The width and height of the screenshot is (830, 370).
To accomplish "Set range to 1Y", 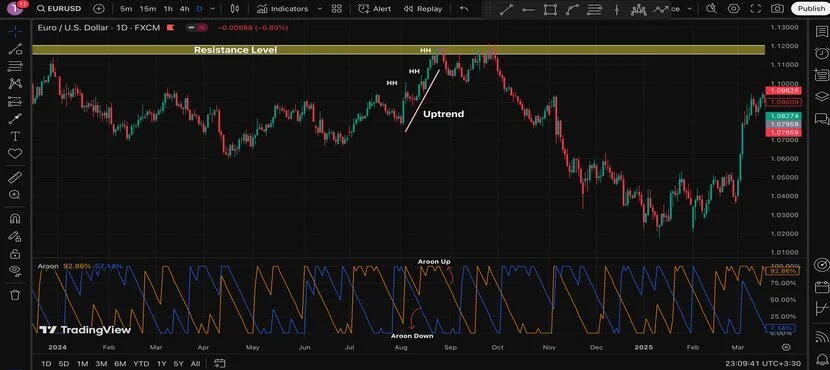I will pos(162,364).
